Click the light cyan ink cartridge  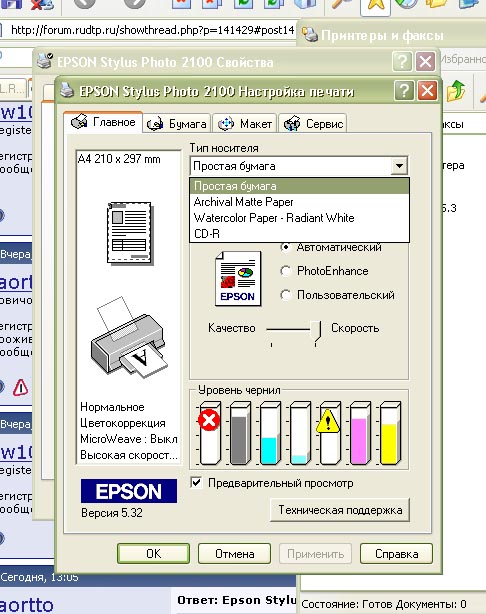point(300,432)
